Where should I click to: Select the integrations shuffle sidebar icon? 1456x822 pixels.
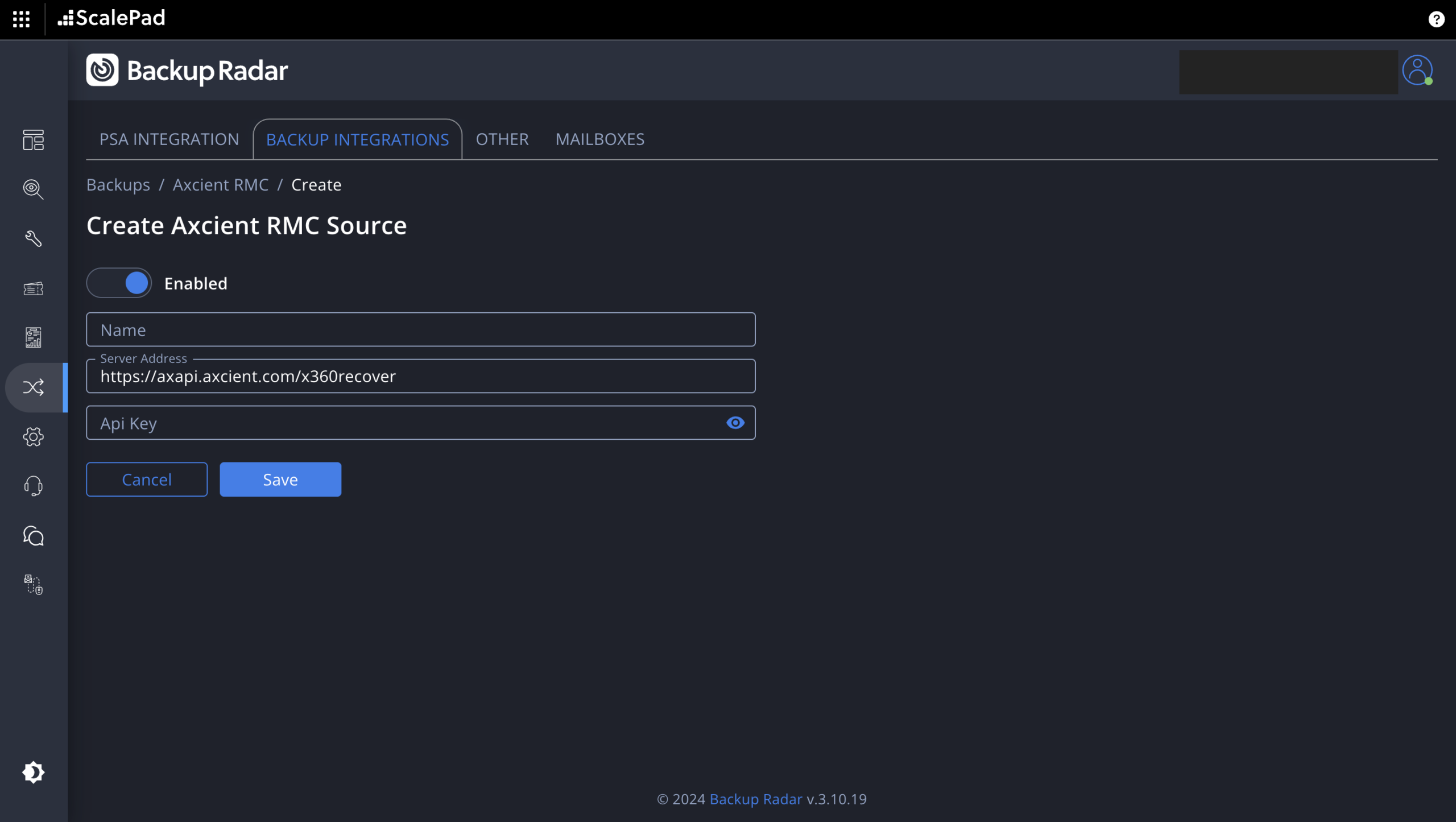pos(33,387)
